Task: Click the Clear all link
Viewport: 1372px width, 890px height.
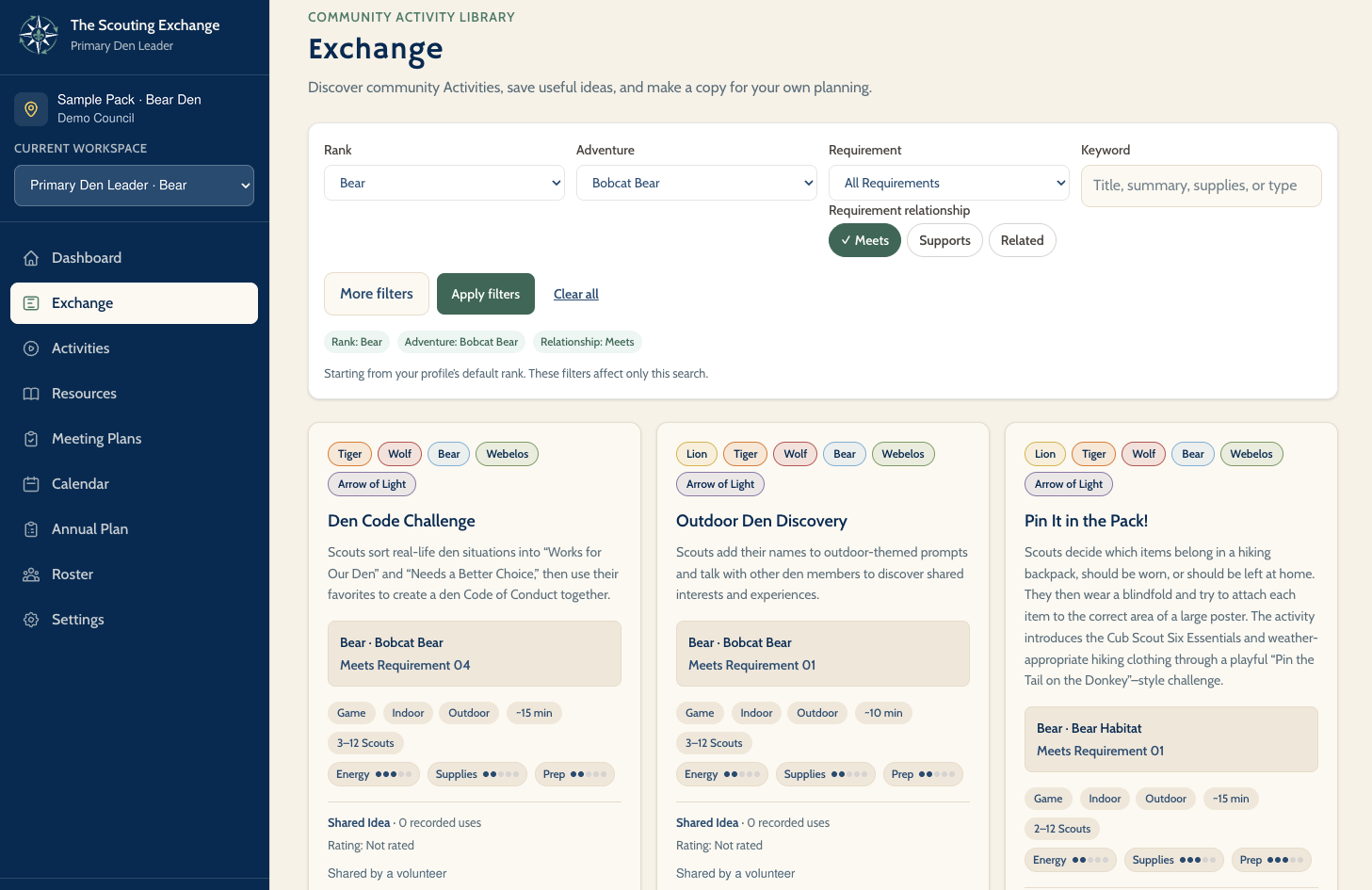Action: [576, 294]
